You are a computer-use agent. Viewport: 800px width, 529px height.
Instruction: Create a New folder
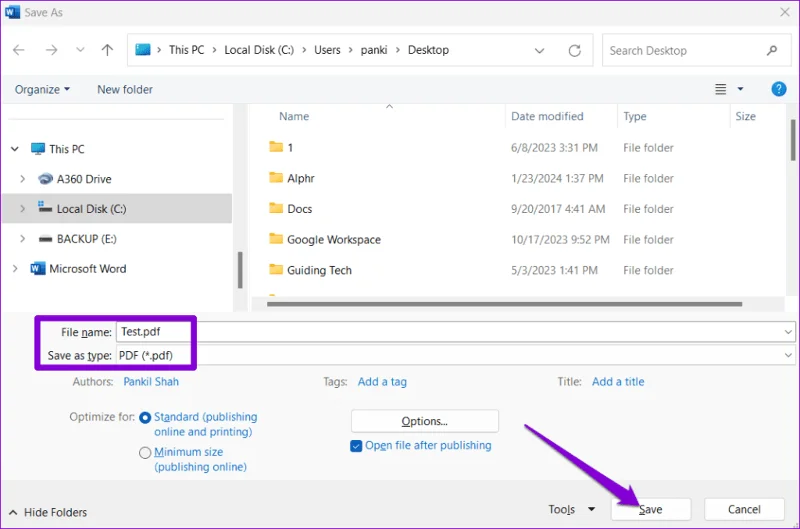click(125, 90)
